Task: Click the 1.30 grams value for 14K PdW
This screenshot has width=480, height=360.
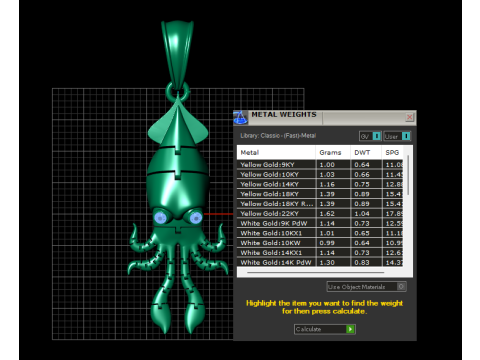Action: click(x=327, y=263)
